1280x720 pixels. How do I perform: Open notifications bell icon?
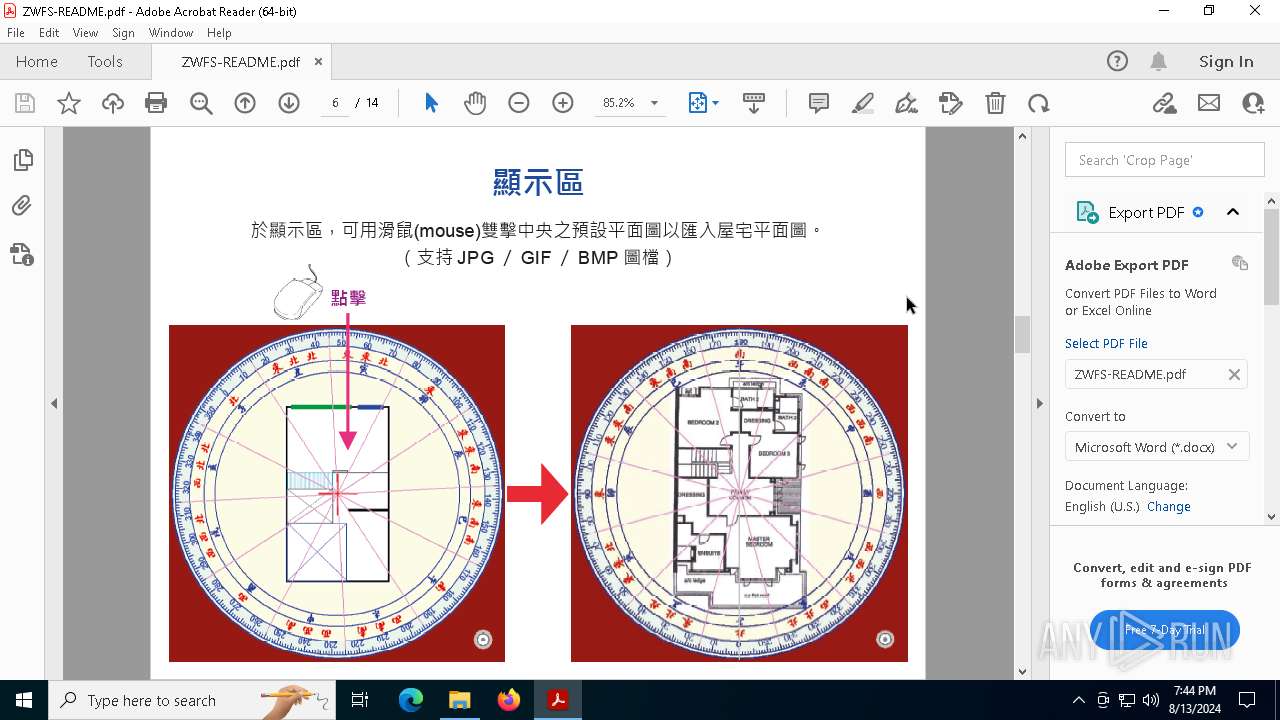pos(1159,61)
